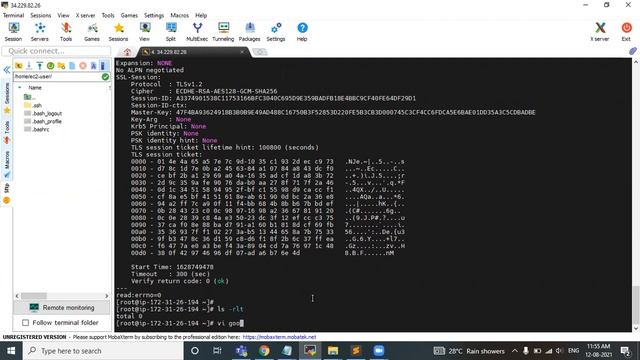The image size is (640, 360).
Task: Switch to Tools vertical sidebar tab
Action: pos(7,132)
